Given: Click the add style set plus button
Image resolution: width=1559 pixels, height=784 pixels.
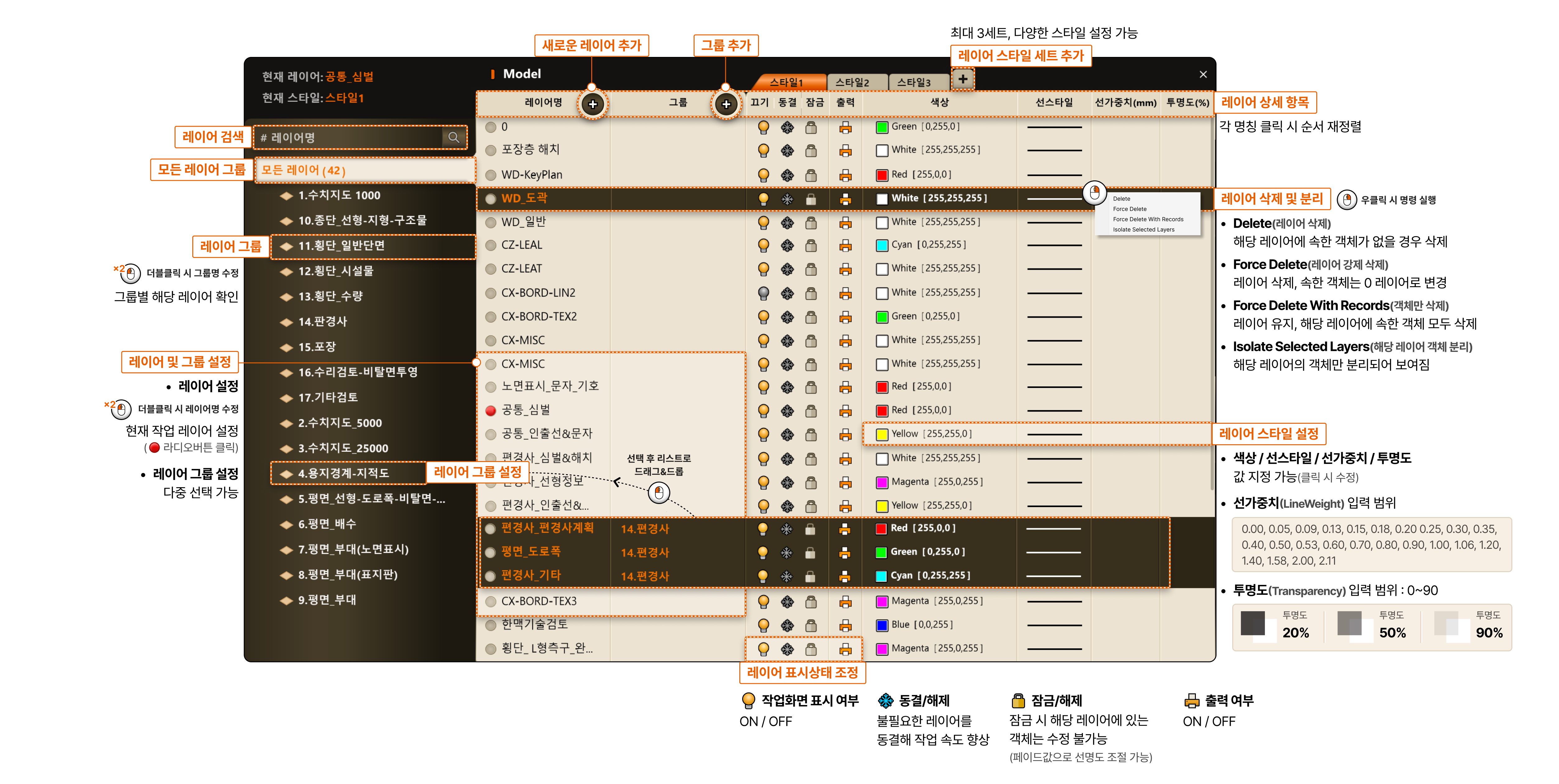Looking at the screenshot, I should (962, 79).
